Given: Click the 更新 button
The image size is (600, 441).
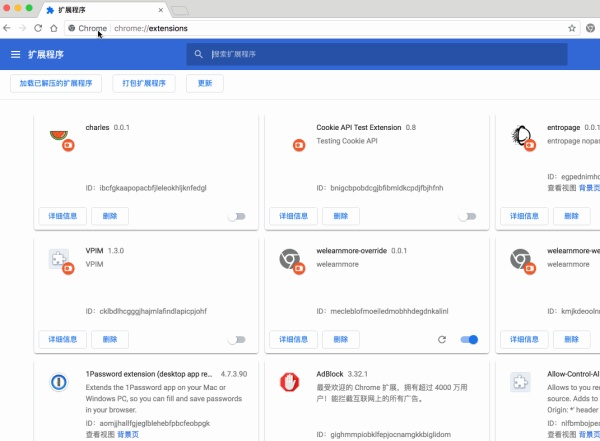Looking at the screenshot, I should (205, 83).
